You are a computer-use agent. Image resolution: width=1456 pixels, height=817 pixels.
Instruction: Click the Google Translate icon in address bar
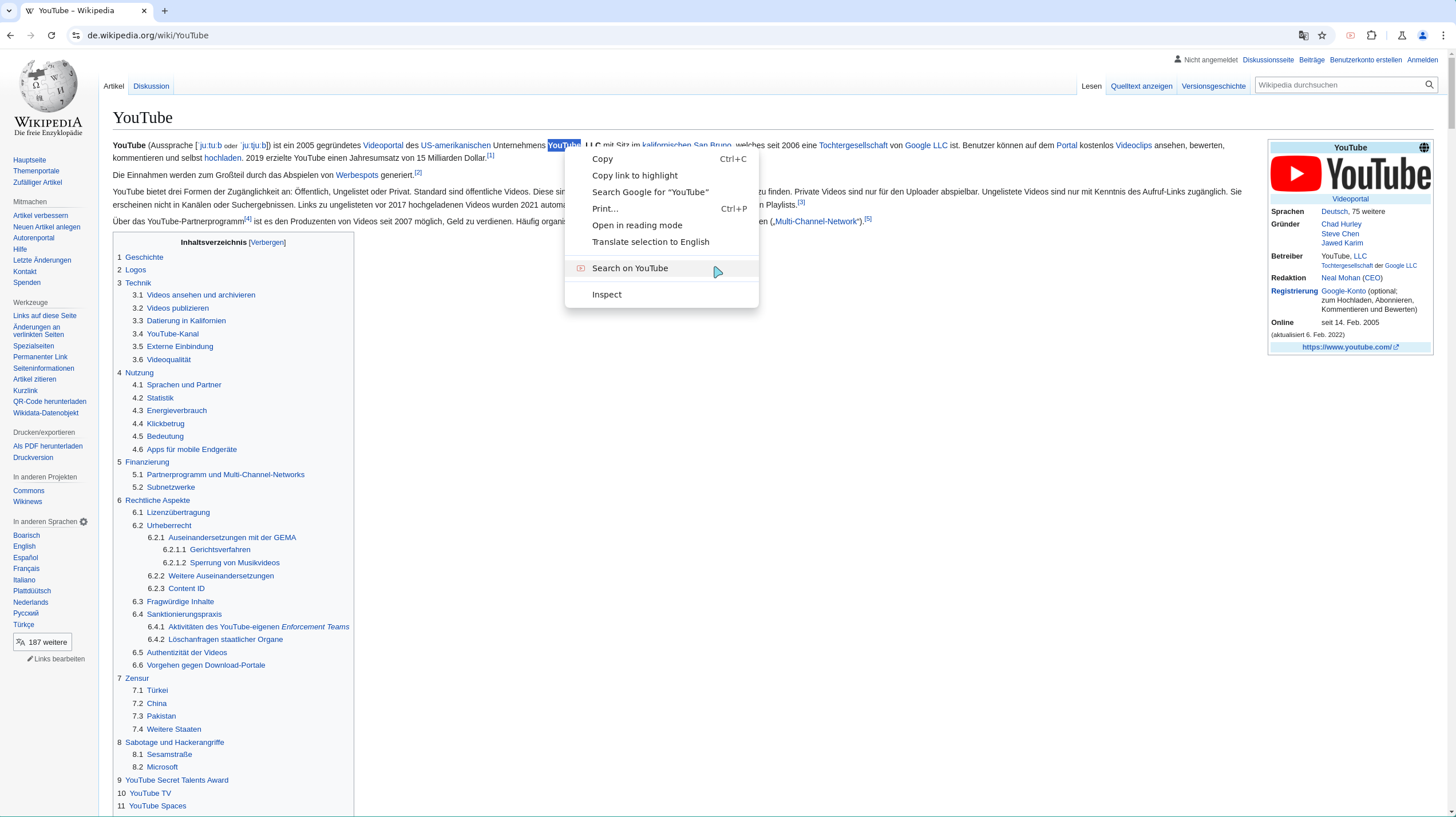[1303, 35]
